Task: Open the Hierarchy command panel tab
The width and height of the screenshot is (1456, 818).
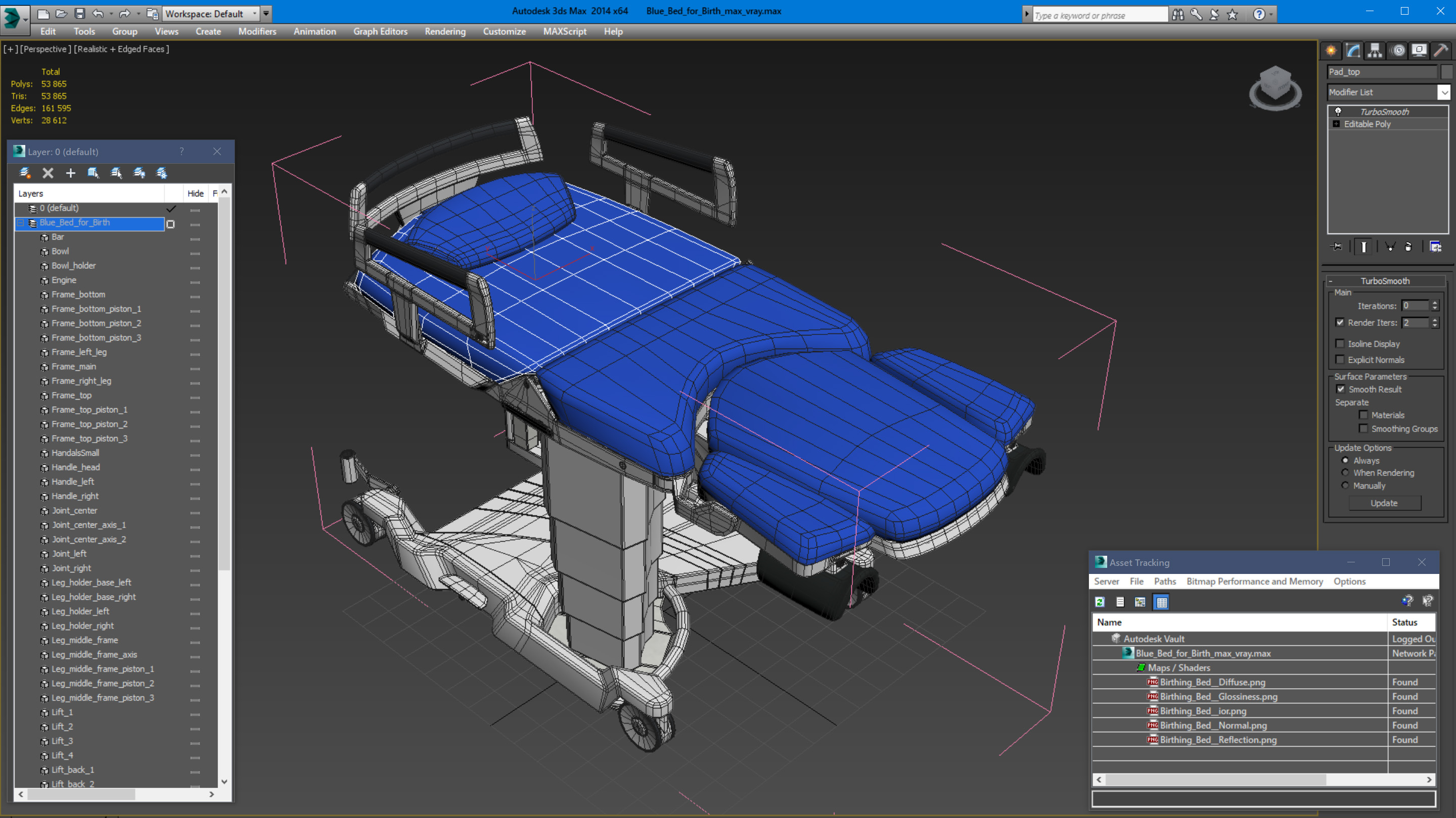Action: pos(1375,51)
